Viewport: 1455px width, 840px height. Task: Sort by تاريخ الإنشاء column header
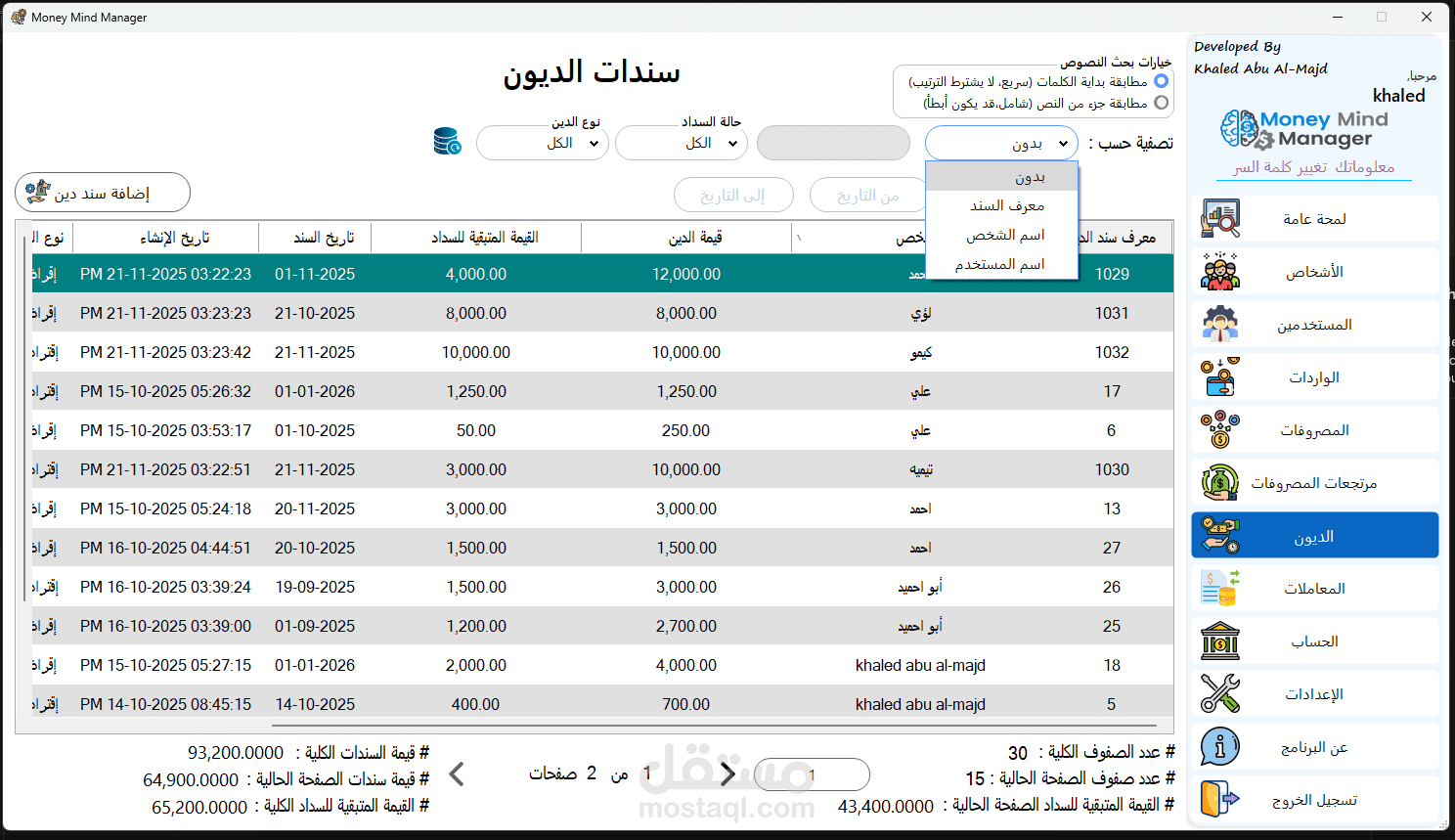(166, 238)
